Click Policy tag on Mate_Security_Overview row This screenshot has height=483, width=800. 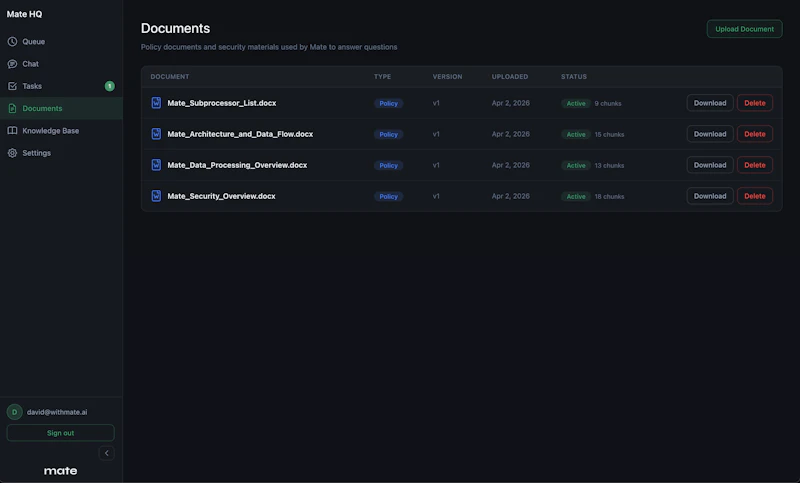388,196
